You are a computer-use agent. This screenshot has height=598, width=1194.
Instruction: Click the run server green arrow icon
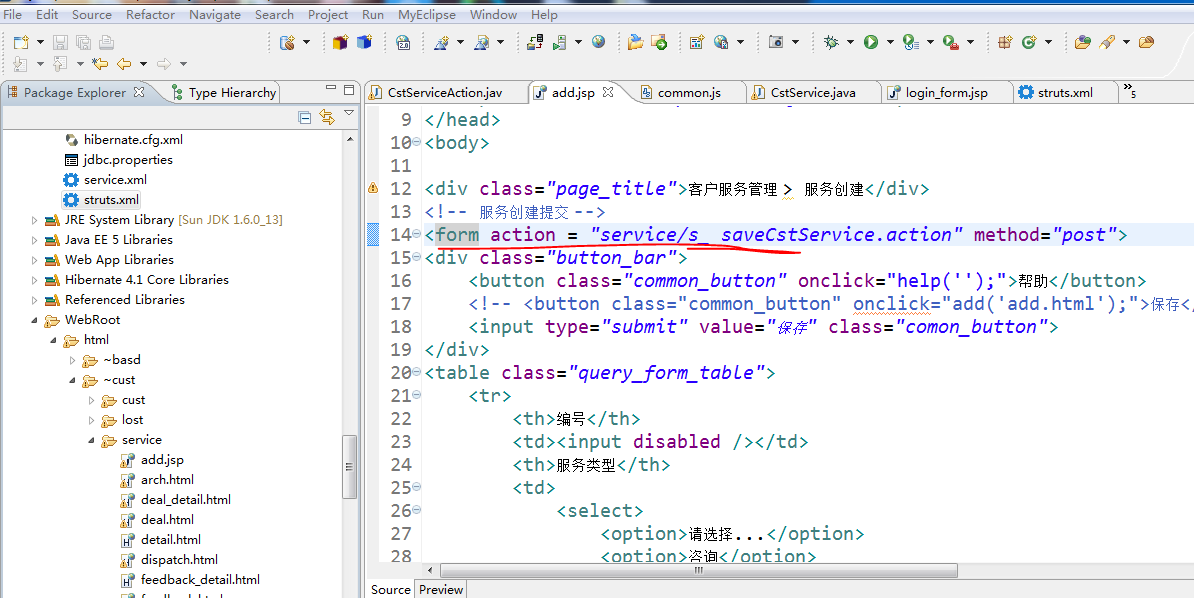coord(560,43)
